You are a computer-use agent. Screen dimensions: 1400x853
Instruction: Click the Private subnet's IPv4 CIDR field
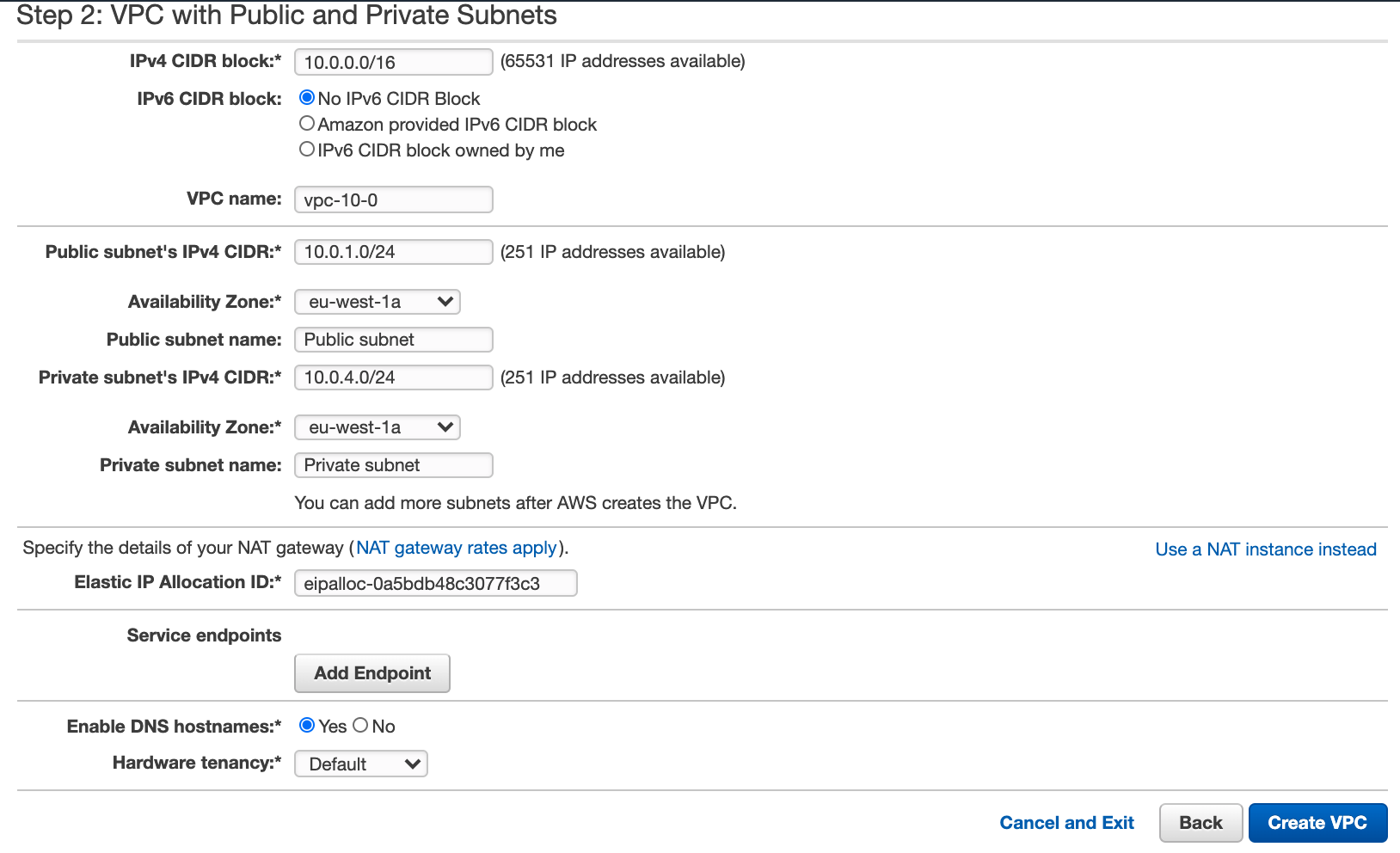(394, 377)
